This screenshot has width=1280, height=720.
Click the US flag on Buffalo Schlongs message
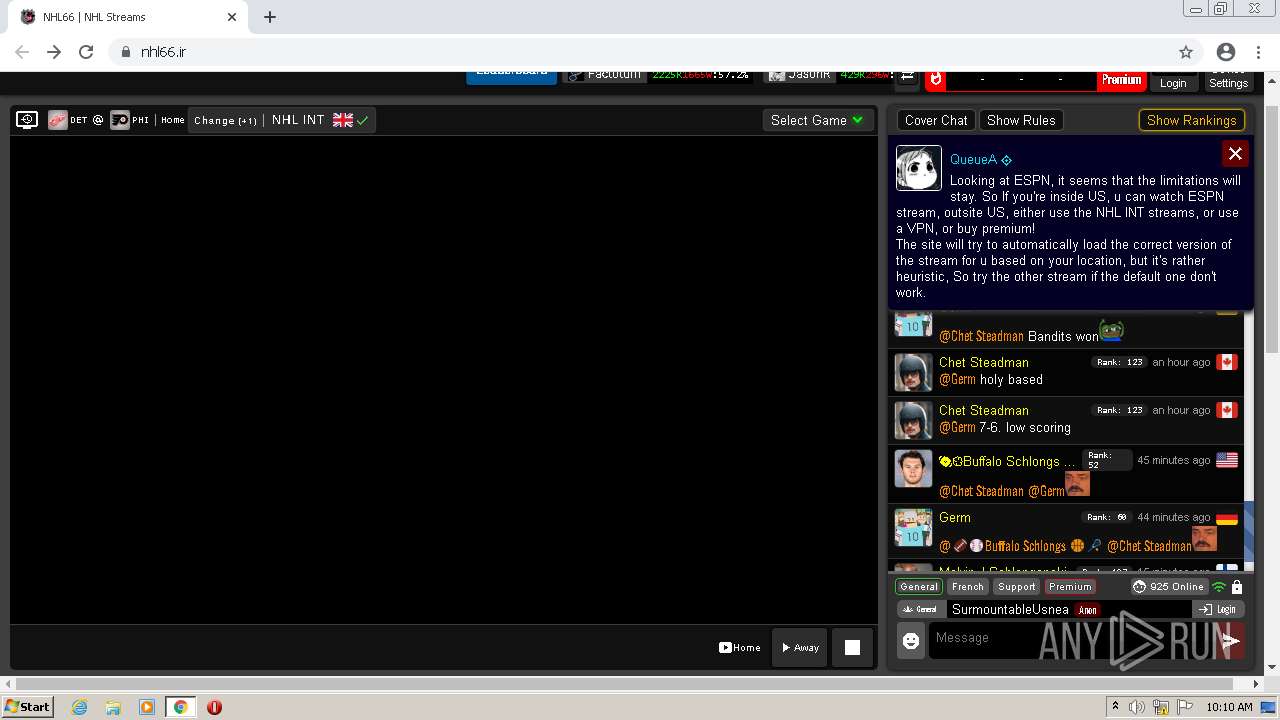pyautogui.click(x=1227, y=460)
